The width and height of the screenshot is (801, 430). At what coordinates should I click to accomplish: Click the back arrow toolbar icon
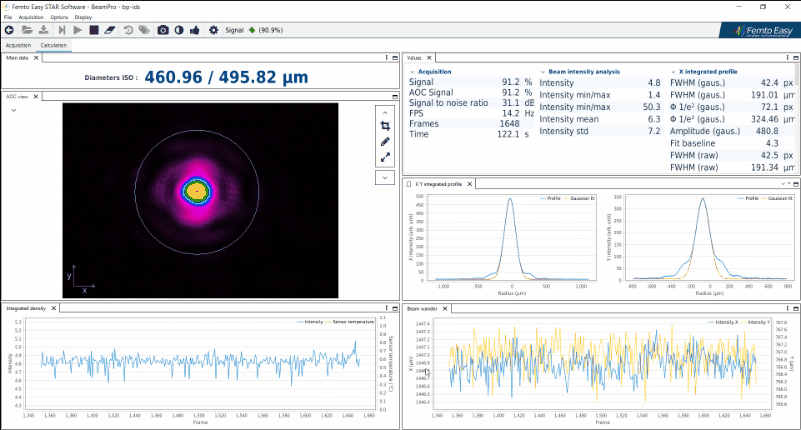coord(9,31)
